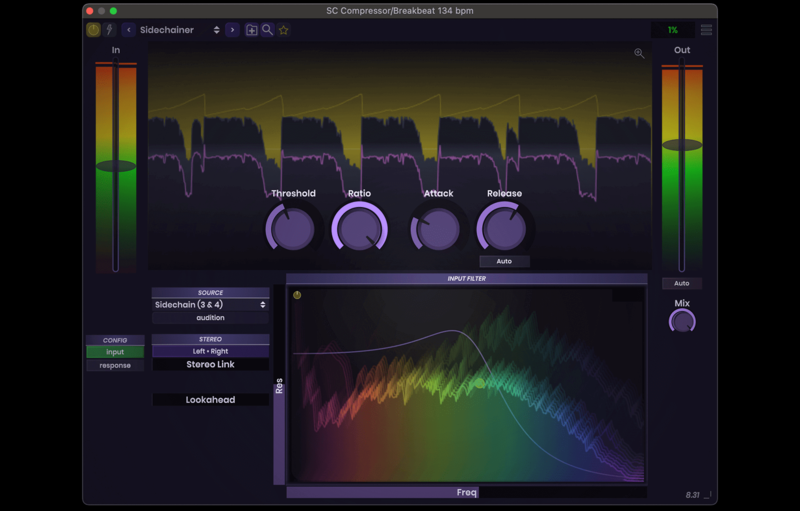Click the dark readout box in filter display
Image resolution: width=800 pixels, height=511 pixels.
(x=628, y=295)
